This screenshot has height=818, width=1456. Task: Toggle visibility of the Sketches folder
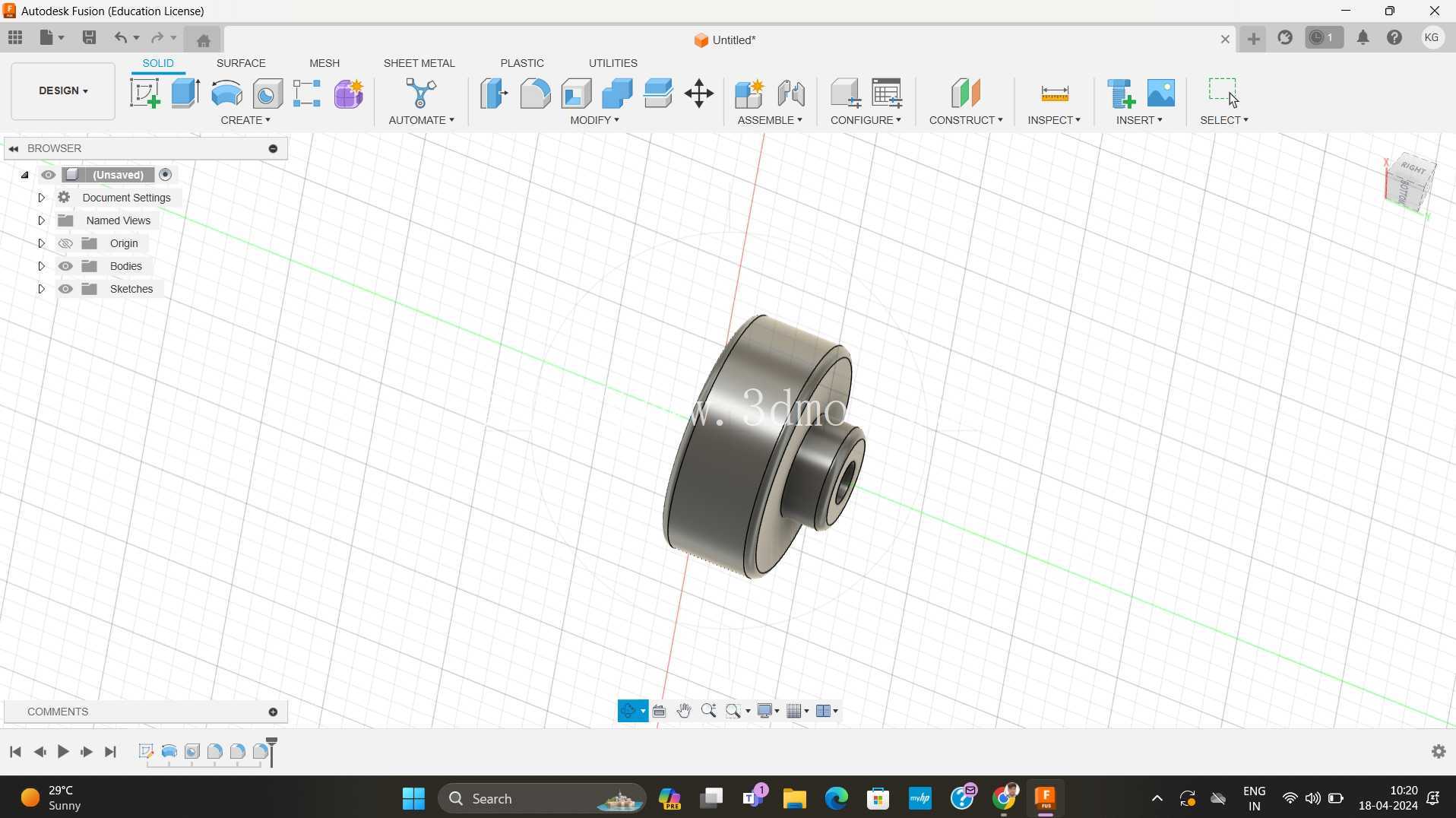coord(66,289)
